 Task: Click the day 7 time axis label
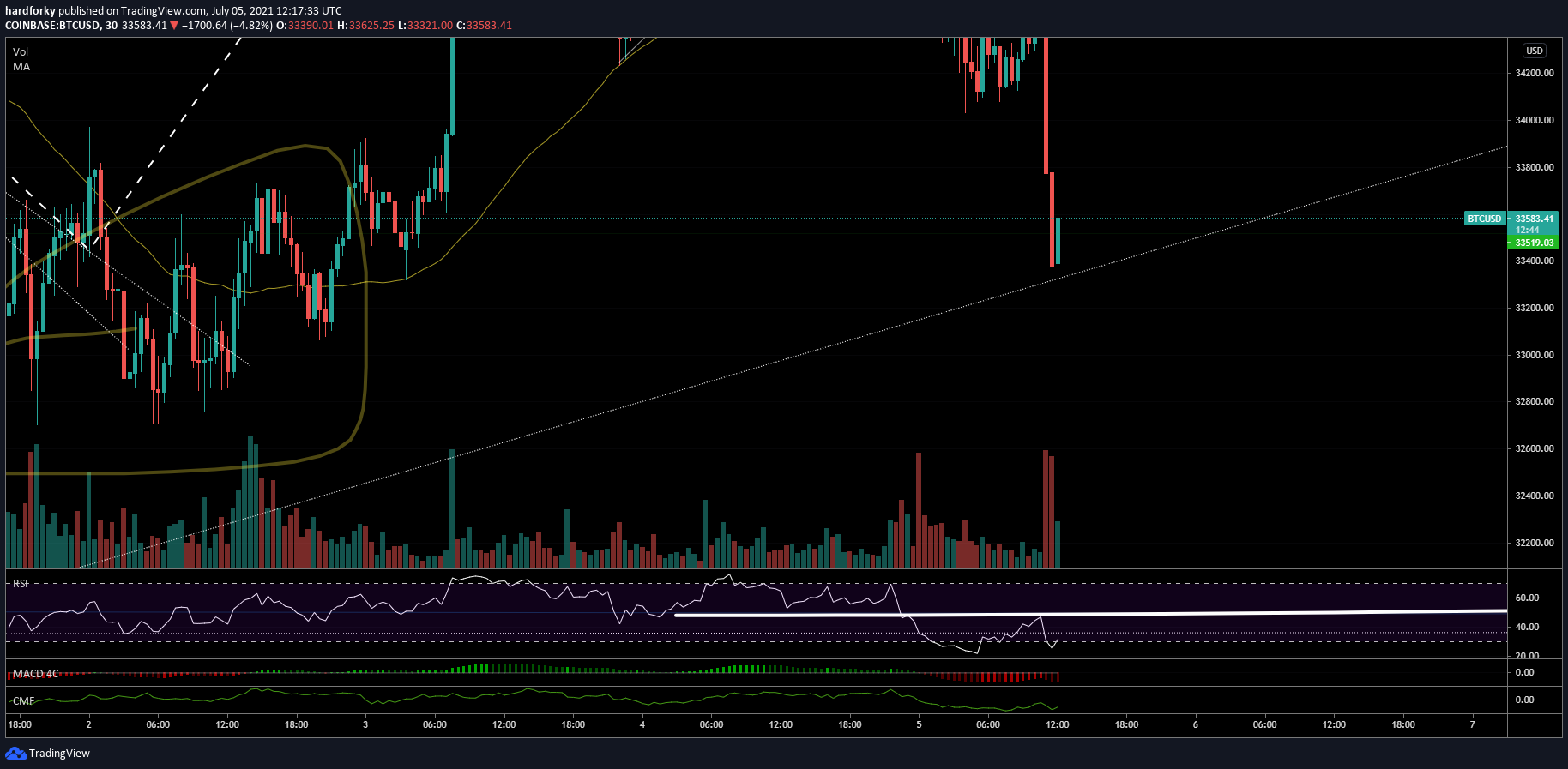(x=1472, y=724)
